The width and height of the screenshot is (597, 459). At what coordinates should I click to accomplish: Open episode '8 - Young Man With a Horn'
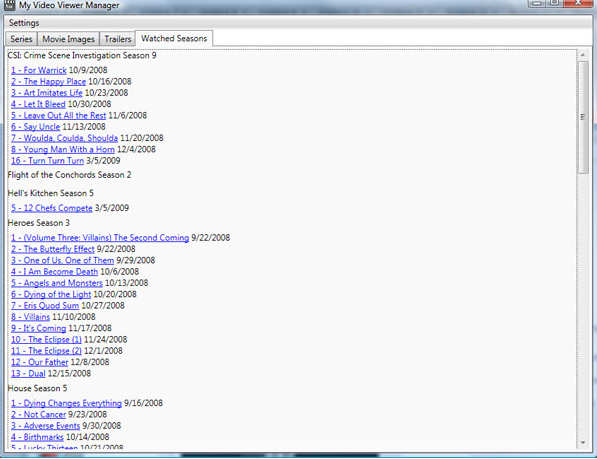tap(63, 150)
